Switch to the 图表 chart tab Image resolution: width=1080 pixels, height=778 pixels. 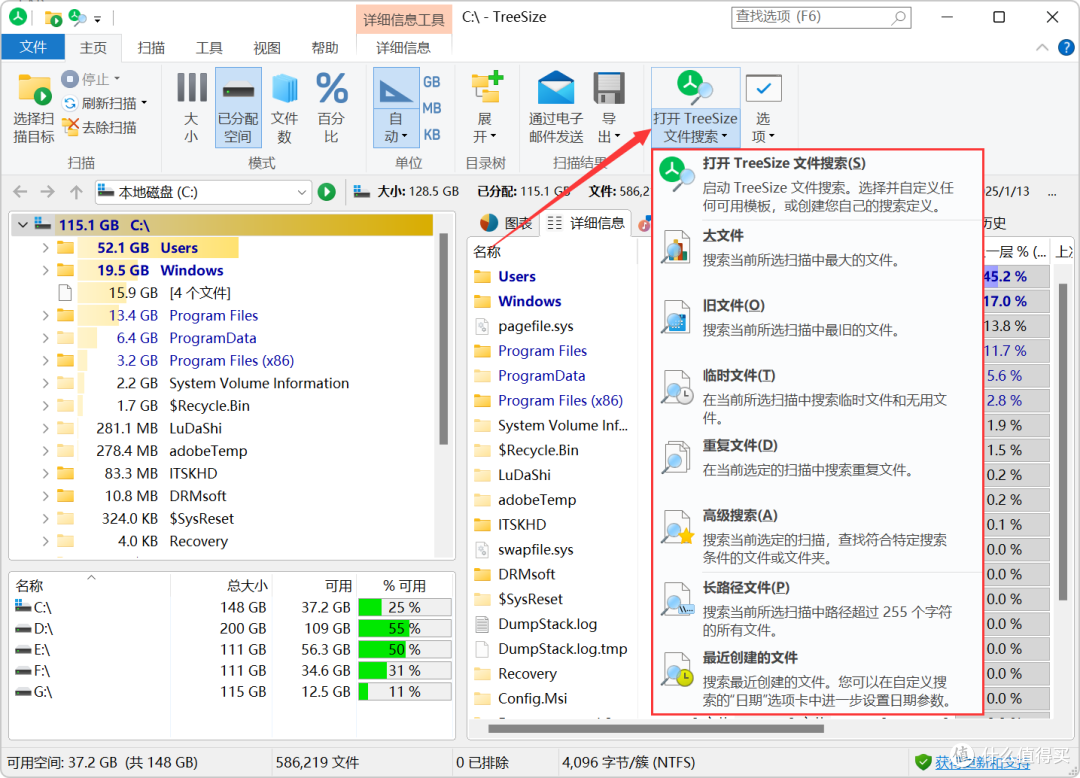click(507, 223)
